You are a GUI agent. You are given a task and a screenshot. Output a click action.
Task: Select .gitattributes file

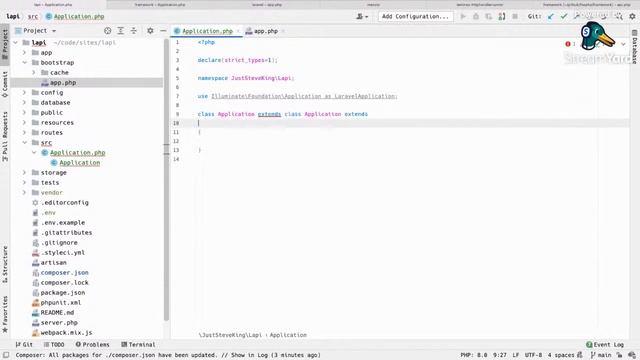tap(66, 233)
